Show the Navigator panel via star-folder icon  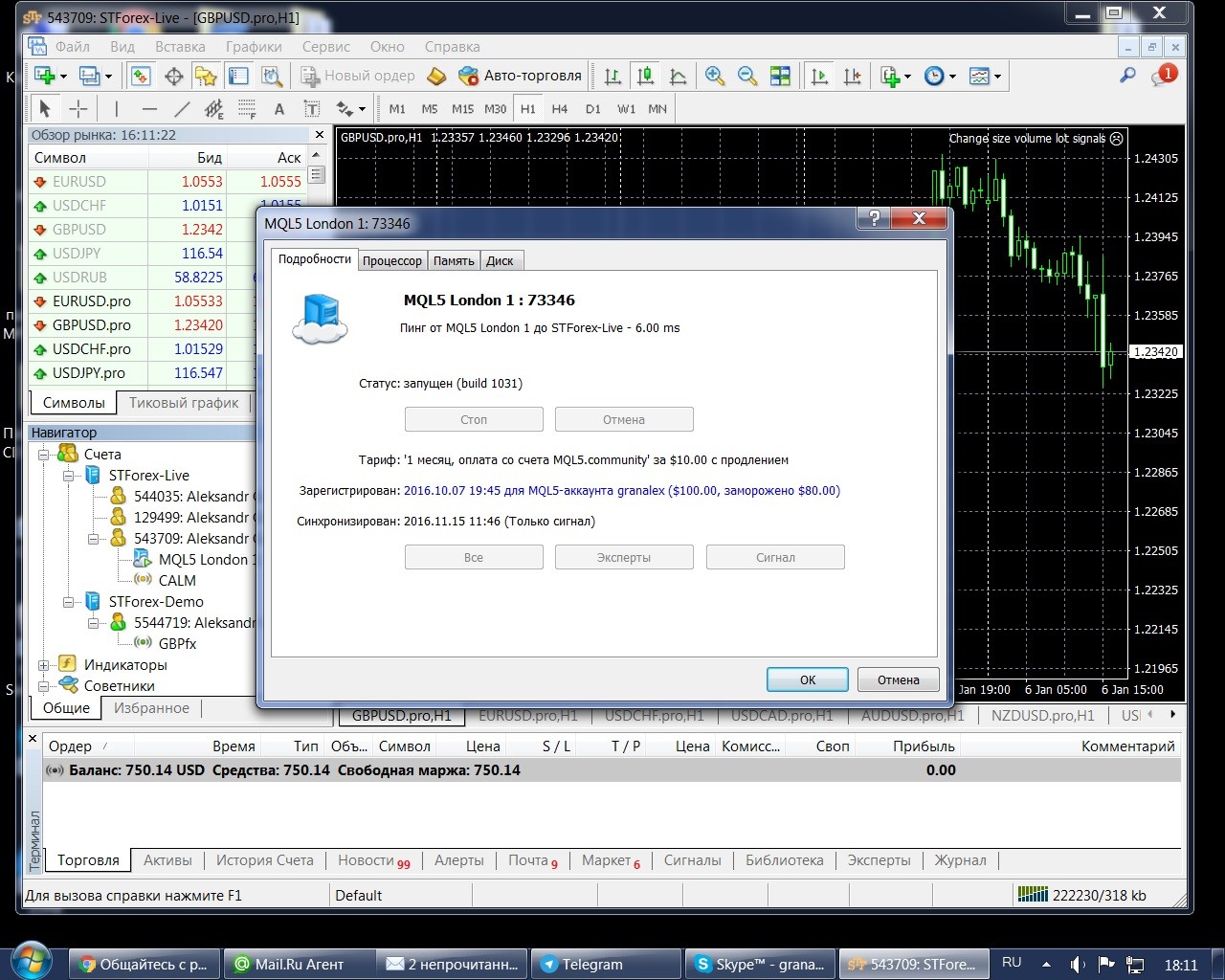click(x=206, y=76)
